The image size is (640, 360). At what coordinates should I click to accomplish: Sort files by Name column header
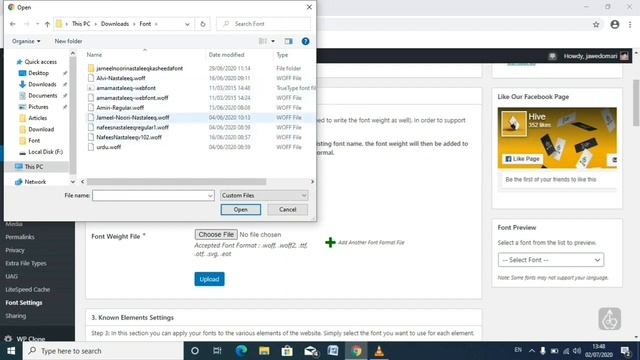point(94,55)
